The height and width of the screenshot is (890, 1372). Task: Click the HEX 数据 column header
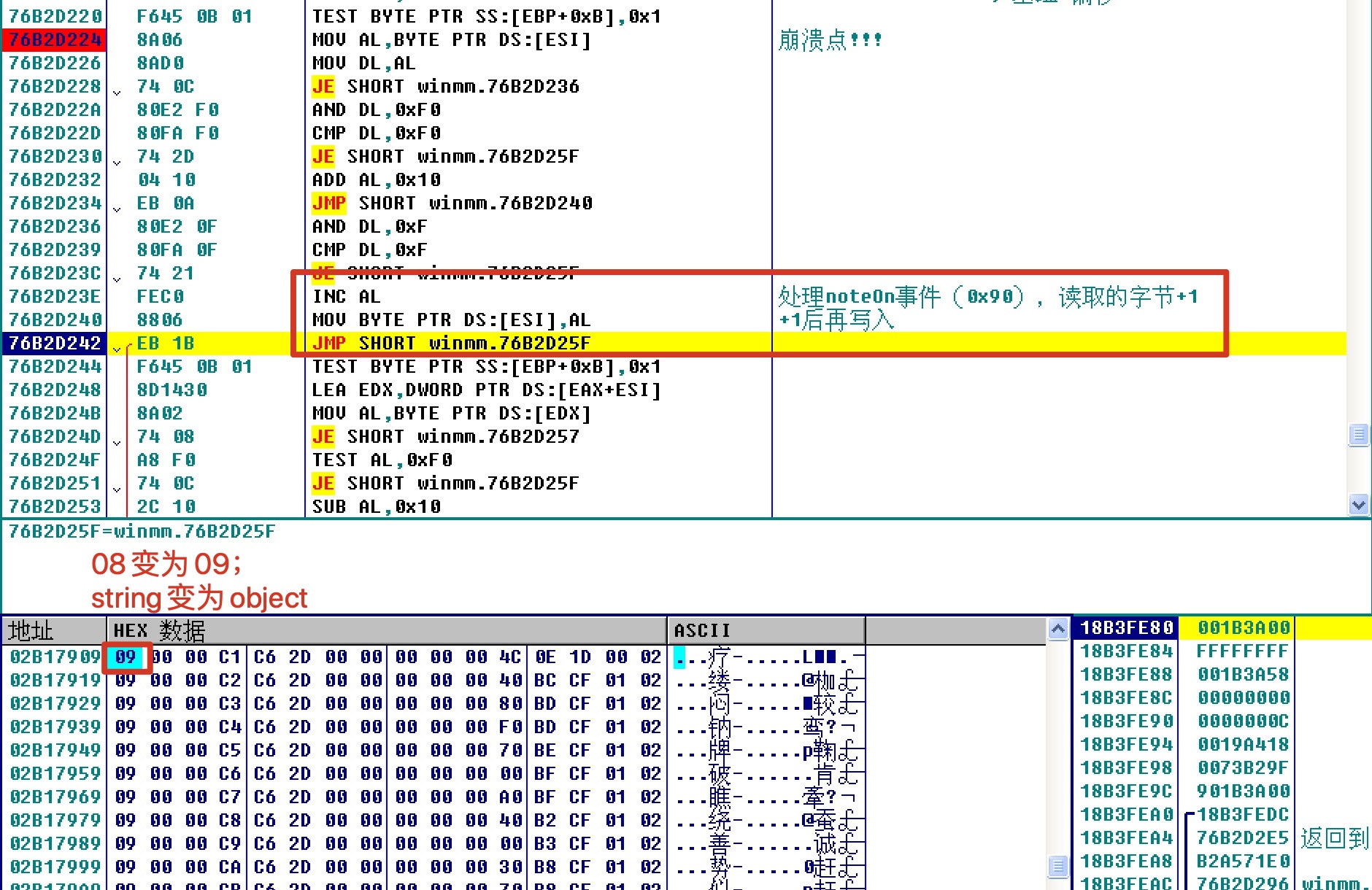click(387, 630)
